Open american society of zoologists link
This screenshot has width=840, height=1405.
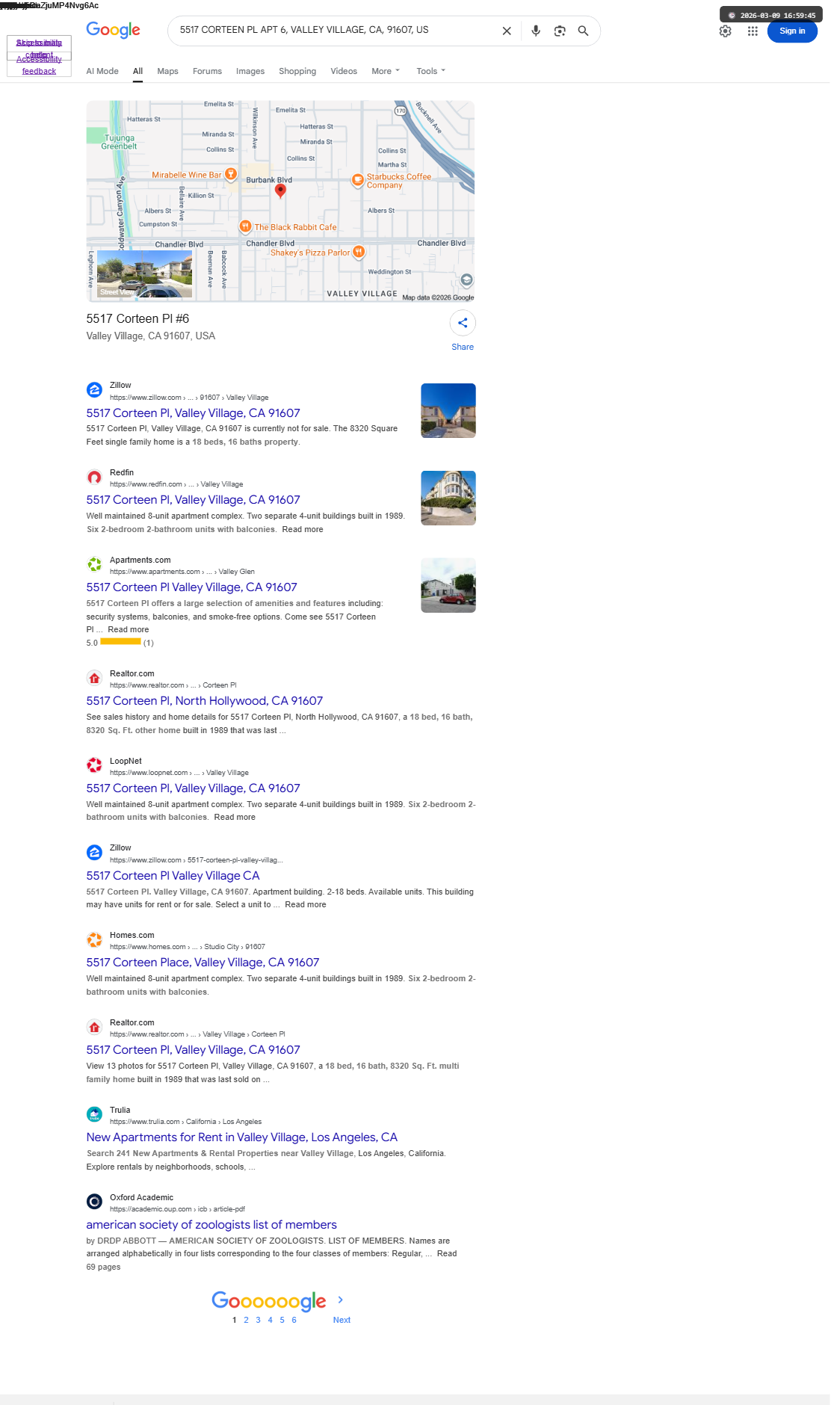point(211,1225)
